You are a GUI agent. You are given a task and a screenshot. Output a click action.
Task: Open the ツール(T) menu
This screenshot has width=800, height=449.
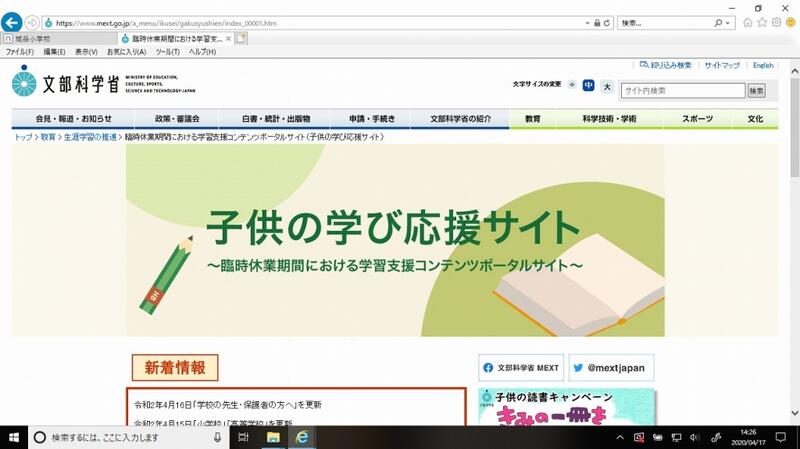click(166, 51)
